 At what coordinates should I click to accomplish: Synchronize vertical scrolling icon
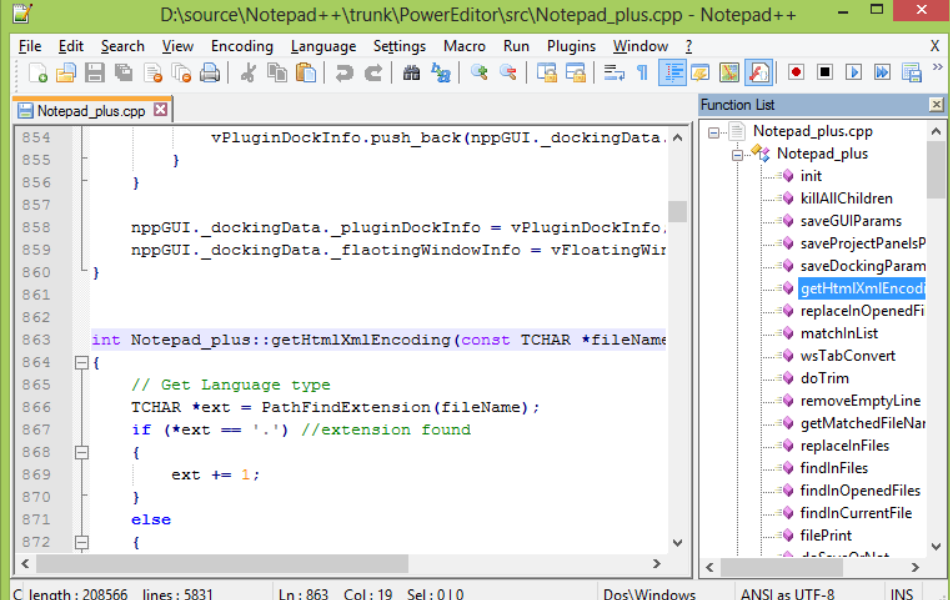(546, 73)
